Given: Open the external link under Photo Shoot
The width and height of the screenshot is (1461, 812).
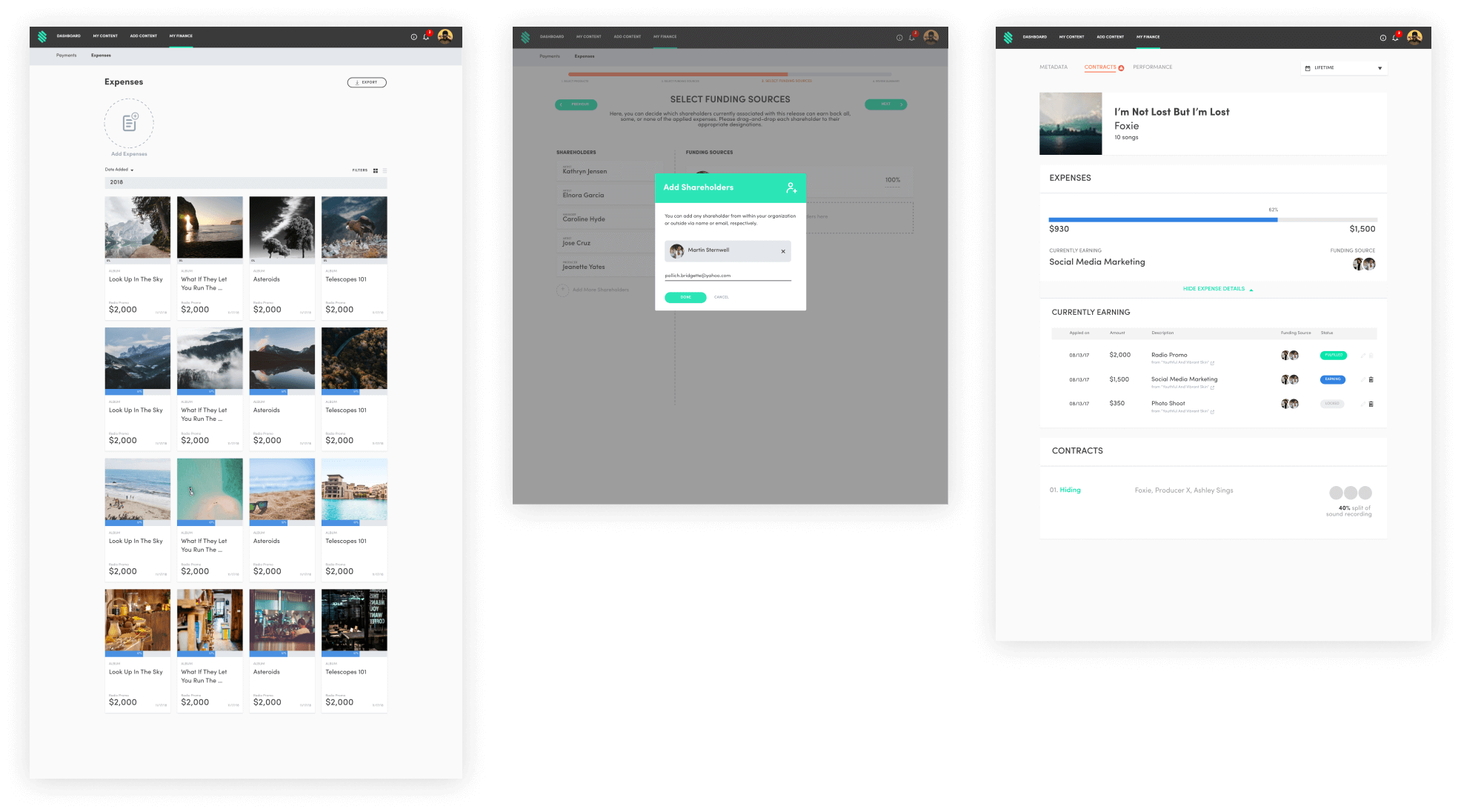Looking at the screenshot, I should pyautogui.click(x=1212, y=412).
